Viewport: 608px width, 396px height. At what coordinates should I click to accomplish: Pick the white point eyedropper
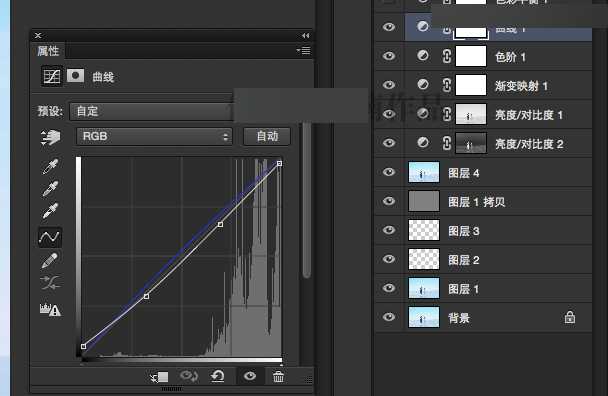tap(50, 211)
